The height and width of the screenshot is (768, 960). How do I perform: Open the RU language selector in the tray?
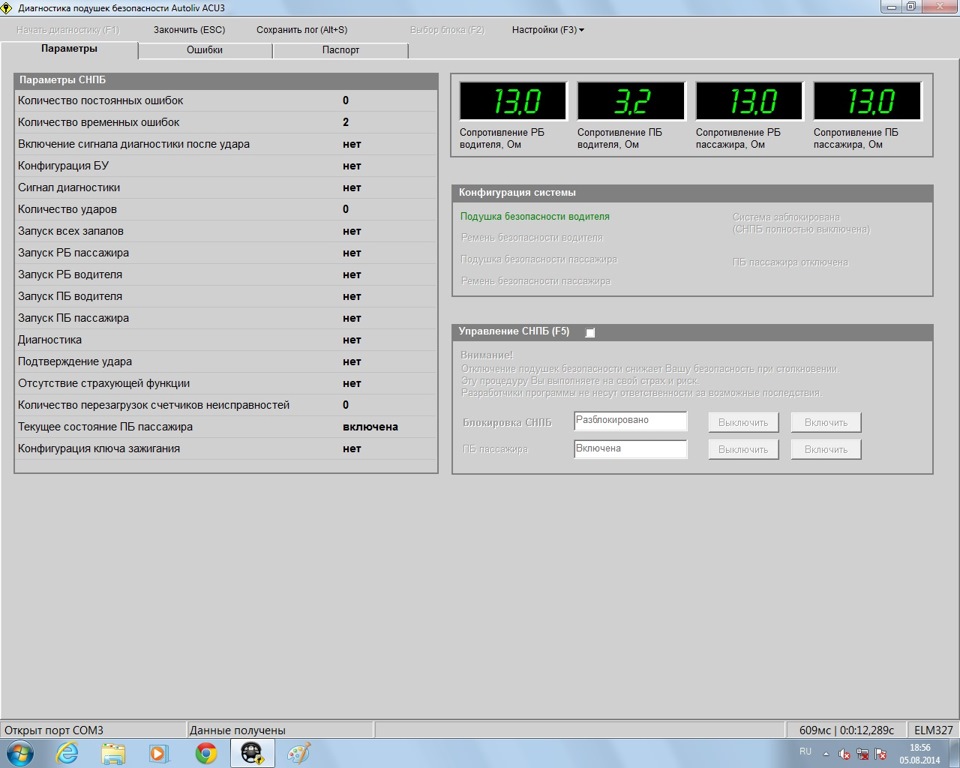[805, 751]
